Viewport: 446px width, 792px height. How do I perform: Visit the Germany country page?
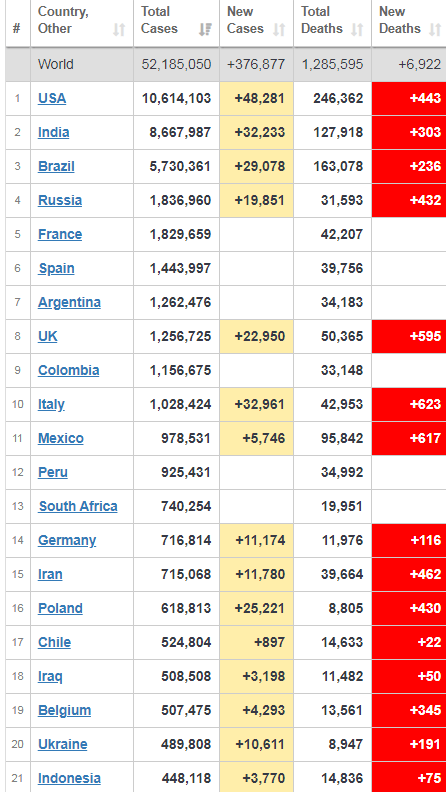pos(67,540)
